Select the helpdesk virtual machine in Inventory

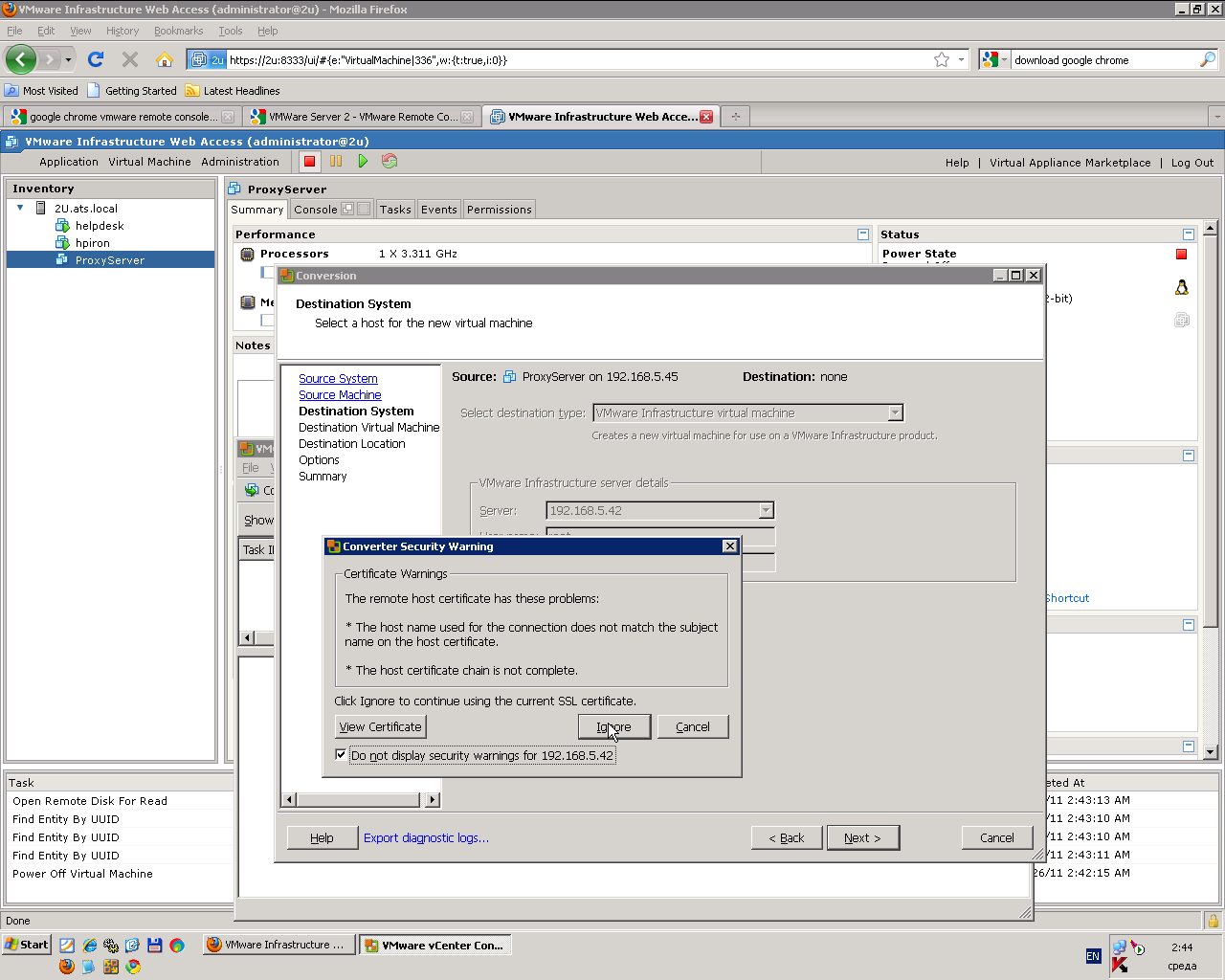point(100,226)
